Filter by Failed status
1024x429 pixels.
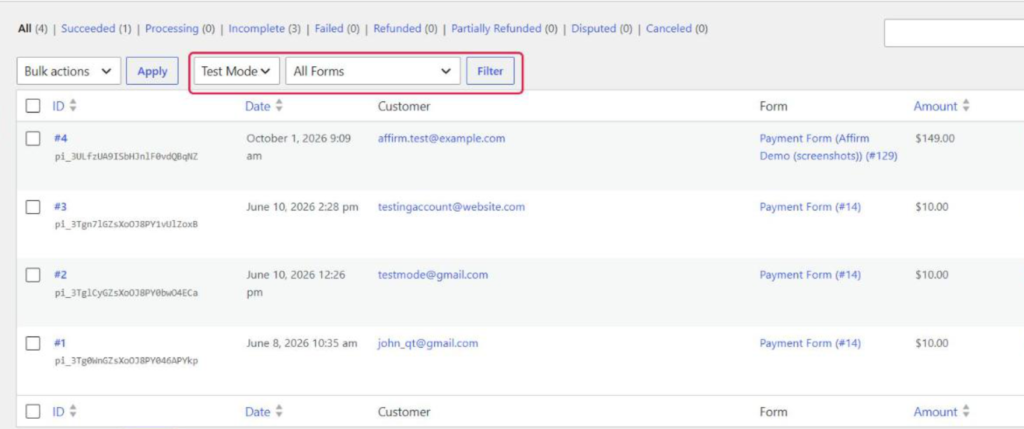[x=329, y=29]
